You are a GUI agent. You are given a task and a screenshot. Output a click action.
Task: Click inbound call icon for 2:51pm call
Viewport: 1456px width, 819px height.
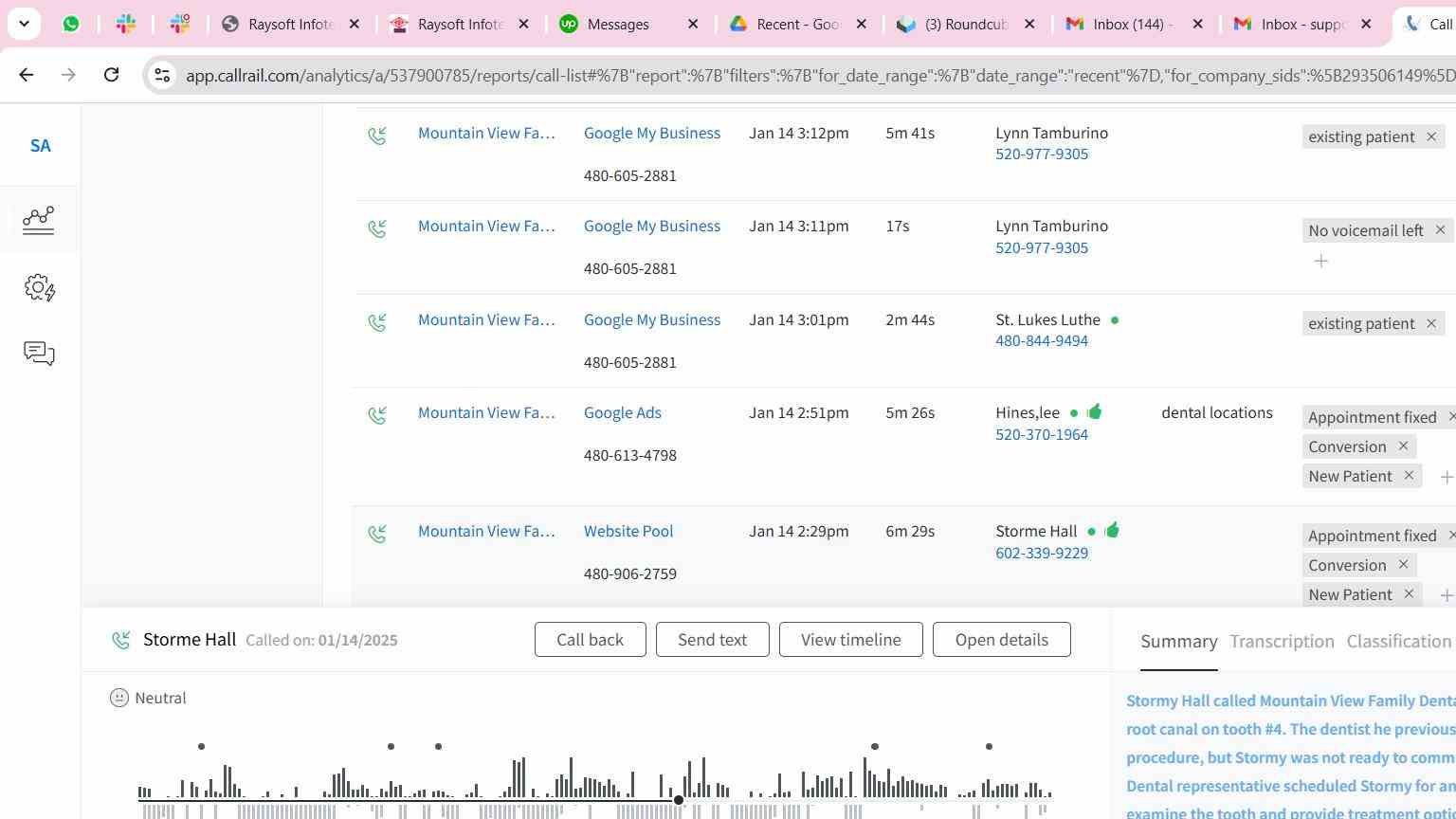coord(377,416)
